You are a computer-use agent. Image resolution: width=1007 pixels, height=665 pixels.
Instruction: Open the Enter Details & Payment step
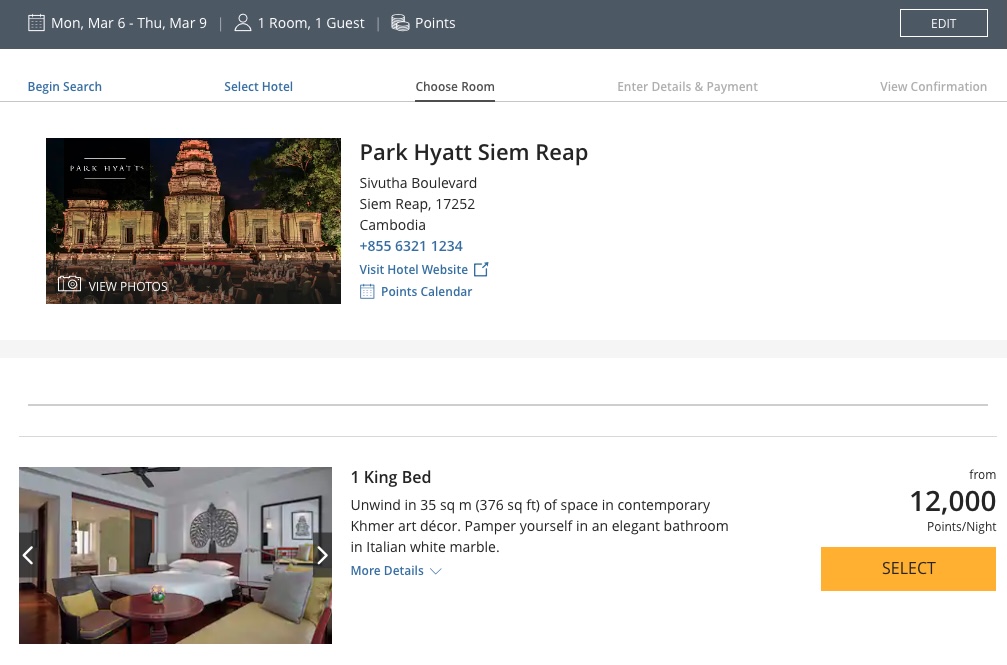tap(687, 87)
